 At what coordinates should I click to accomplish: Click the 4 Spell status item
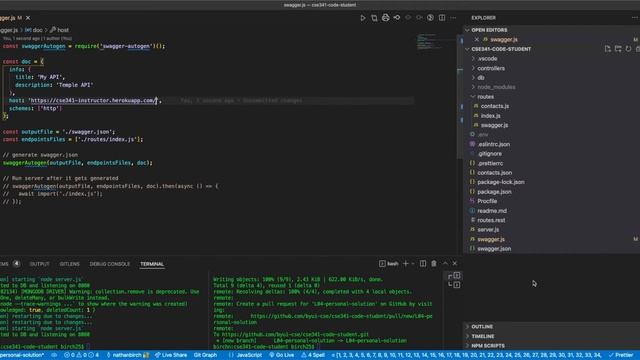(x=313, y=355)
